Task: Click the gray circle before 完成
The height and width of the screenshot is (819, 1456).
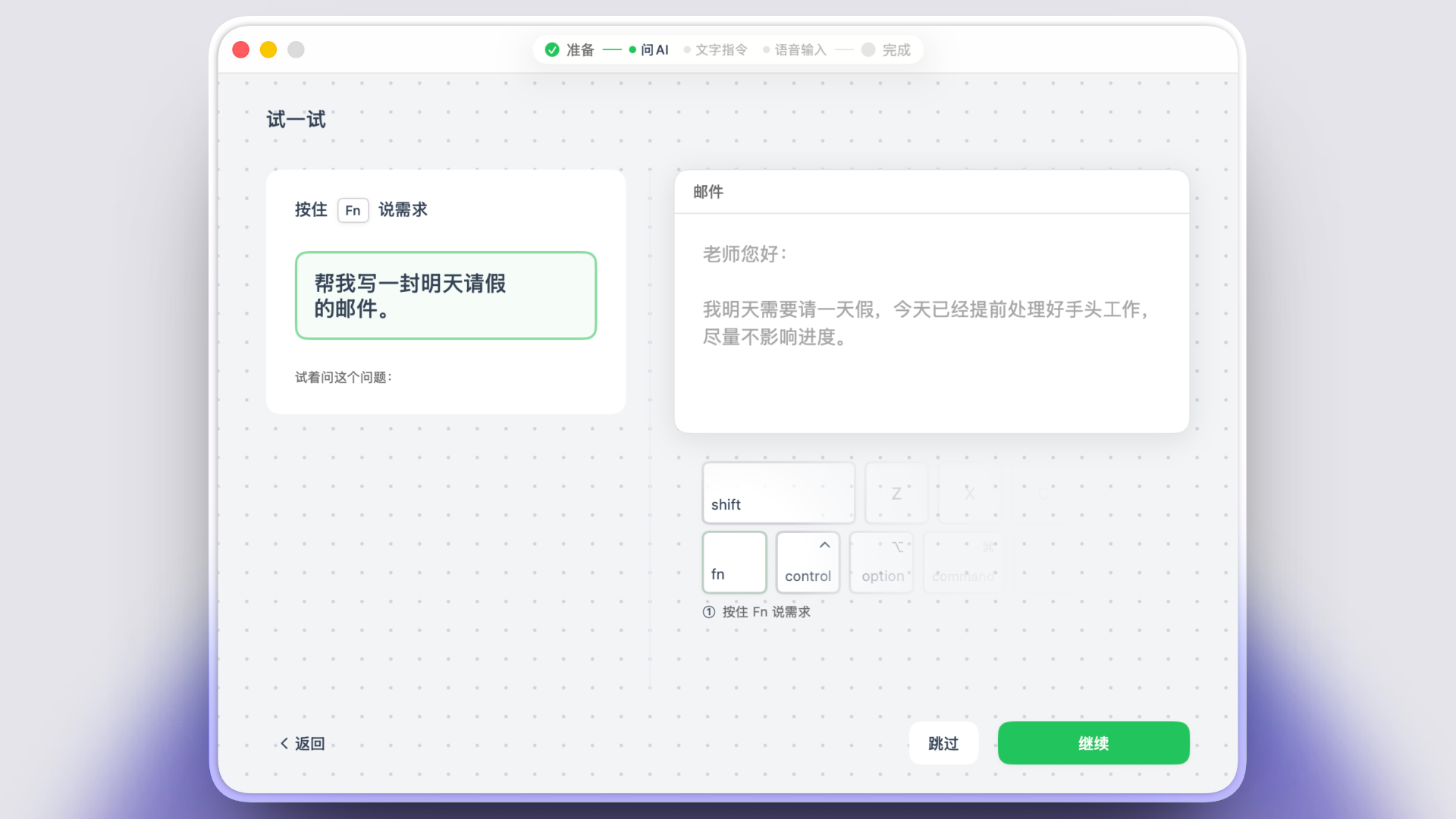Action: point(868,50)
